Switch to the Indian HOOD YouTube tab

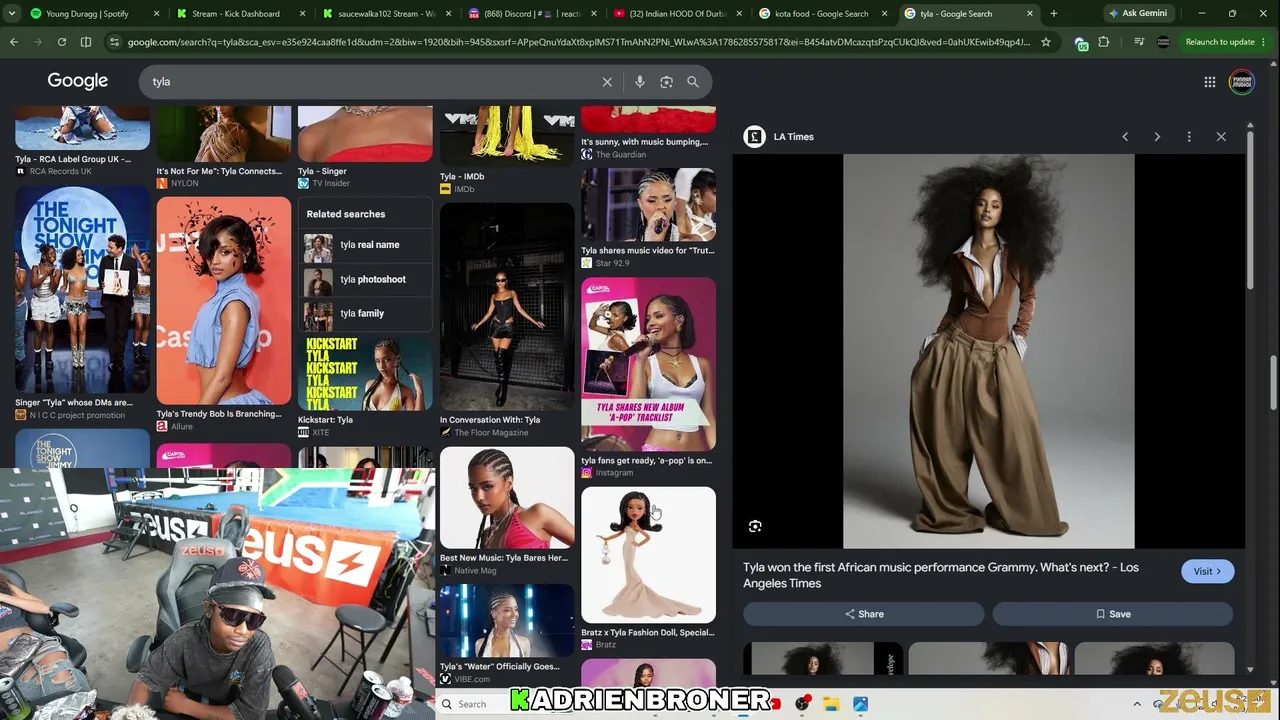point(678,14)
